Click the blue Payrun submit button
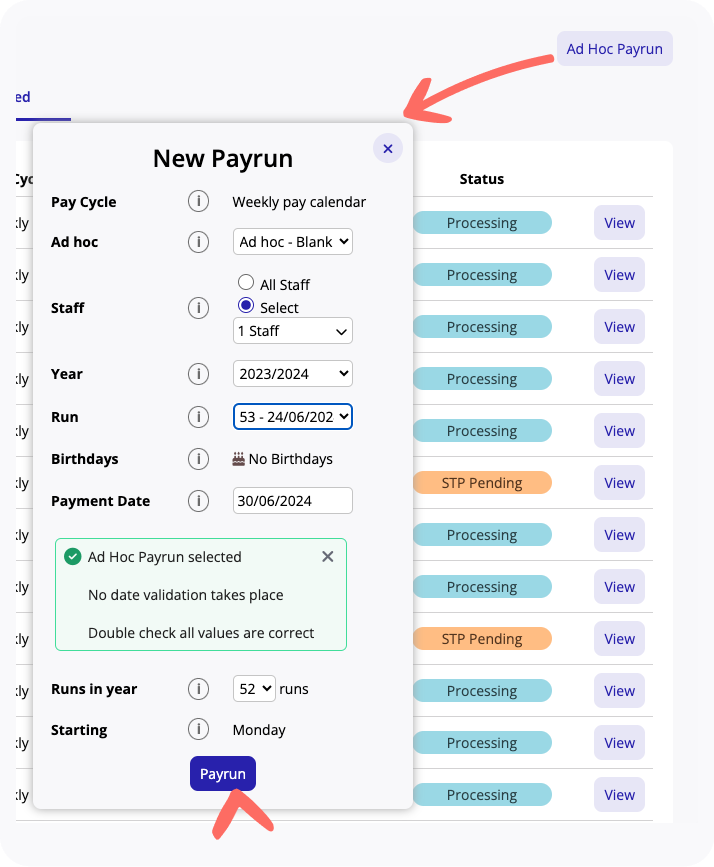Viewport: 714px width, 867px height. tap(223, 774)
